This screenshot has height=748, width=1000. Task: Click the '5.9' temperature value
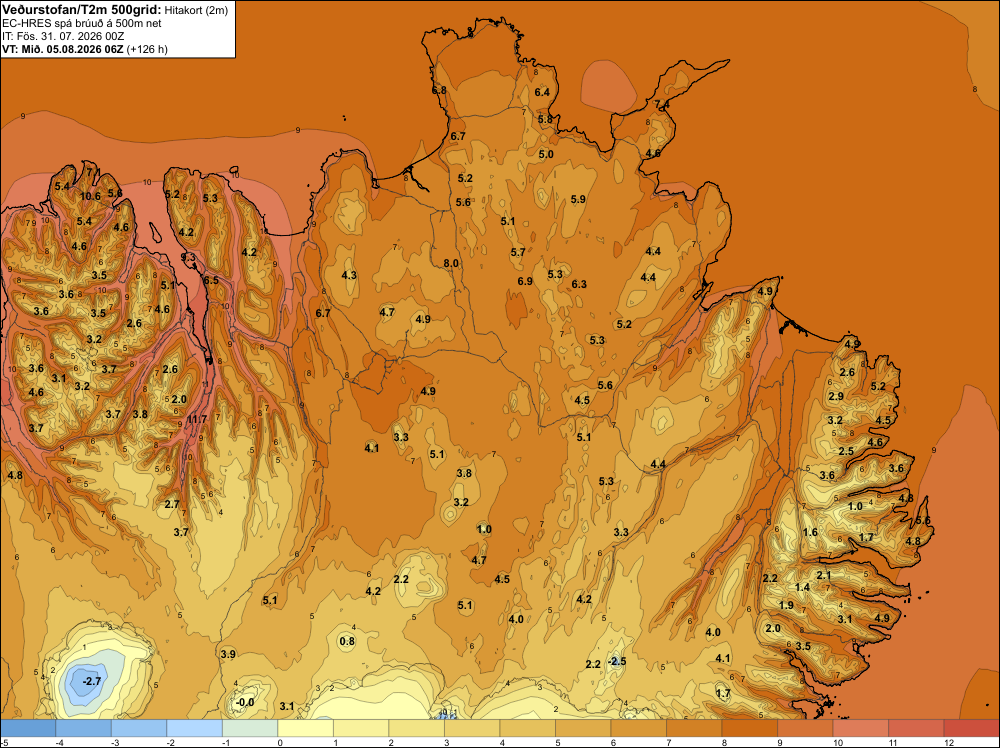(578, 200)
